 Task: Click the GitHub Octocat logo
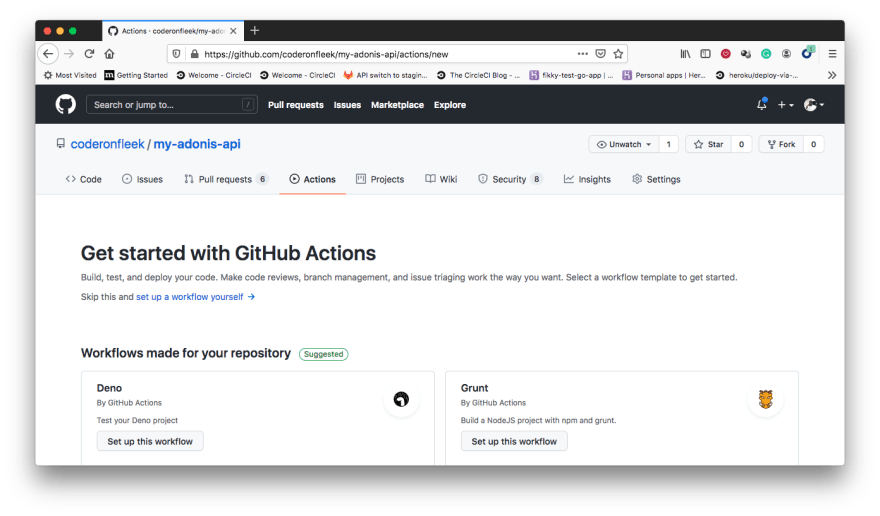(x=66, y=104)
